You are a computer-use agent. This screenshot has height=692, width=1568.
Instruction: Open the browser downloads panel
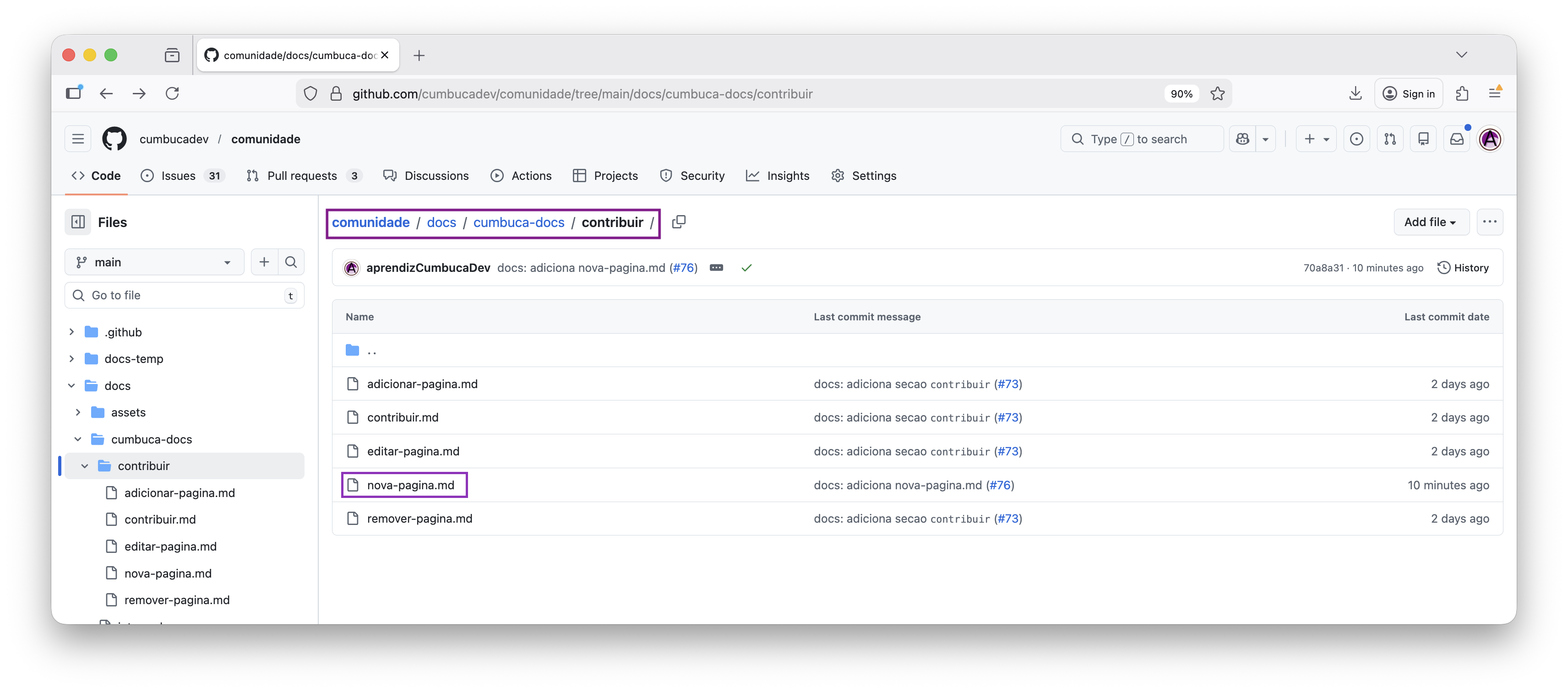[x=1355, y=94]
